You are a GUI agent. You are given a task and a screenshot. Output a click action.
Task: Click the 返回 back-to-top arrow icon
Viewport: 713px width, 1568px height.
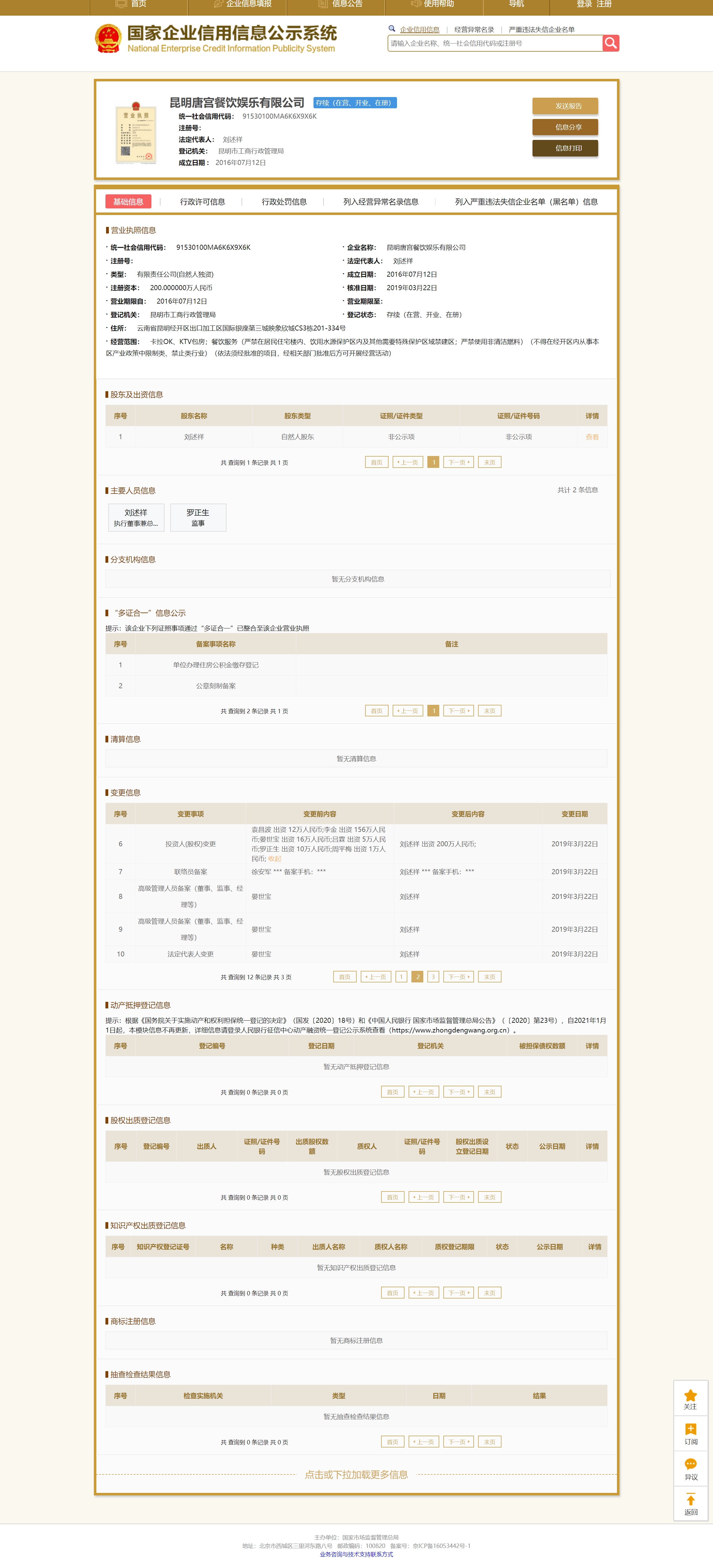pyautogui.click(x=690, y=1499)
